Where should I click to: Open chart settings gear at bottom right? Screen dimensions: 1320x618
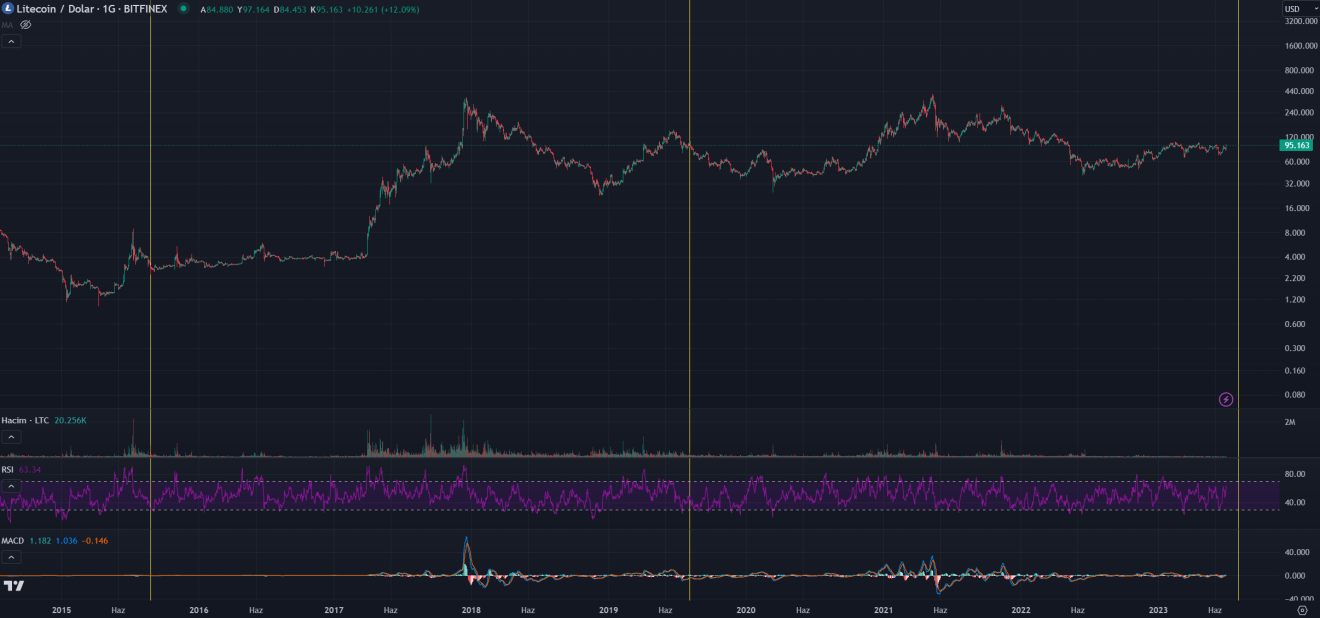coord(1301,609)
